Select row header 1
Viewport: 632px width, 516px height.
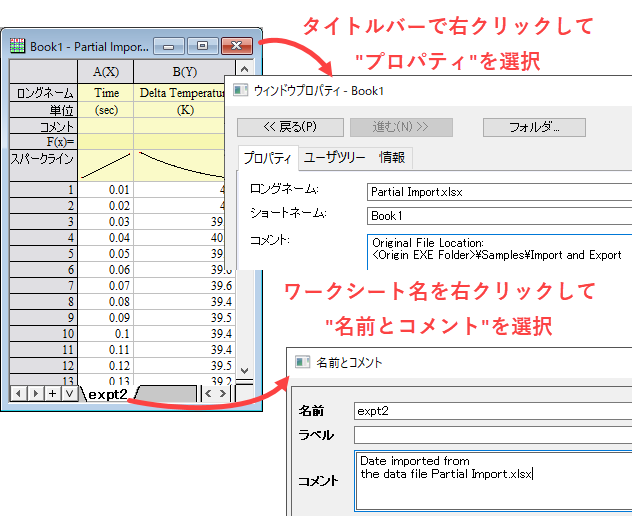44,189
